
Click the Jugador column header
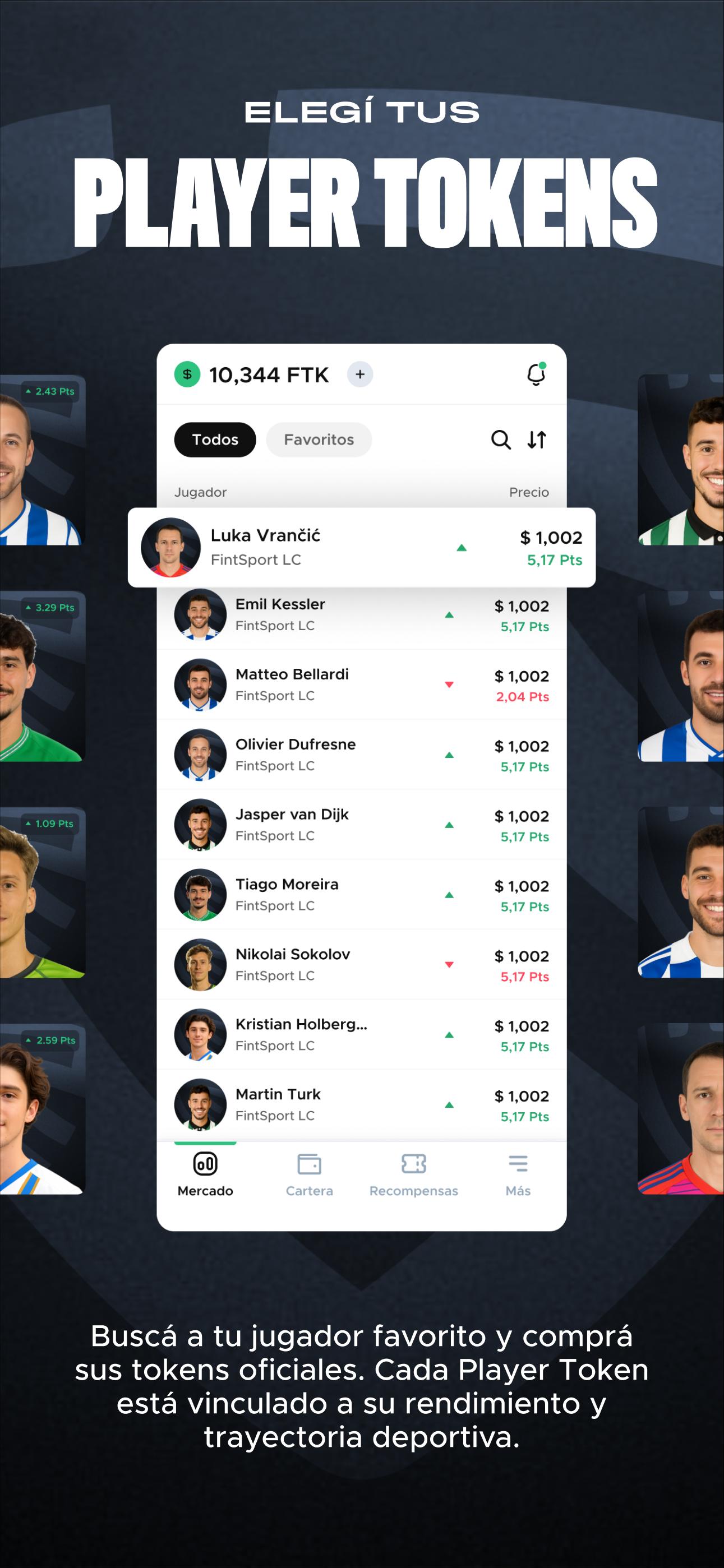200,492
